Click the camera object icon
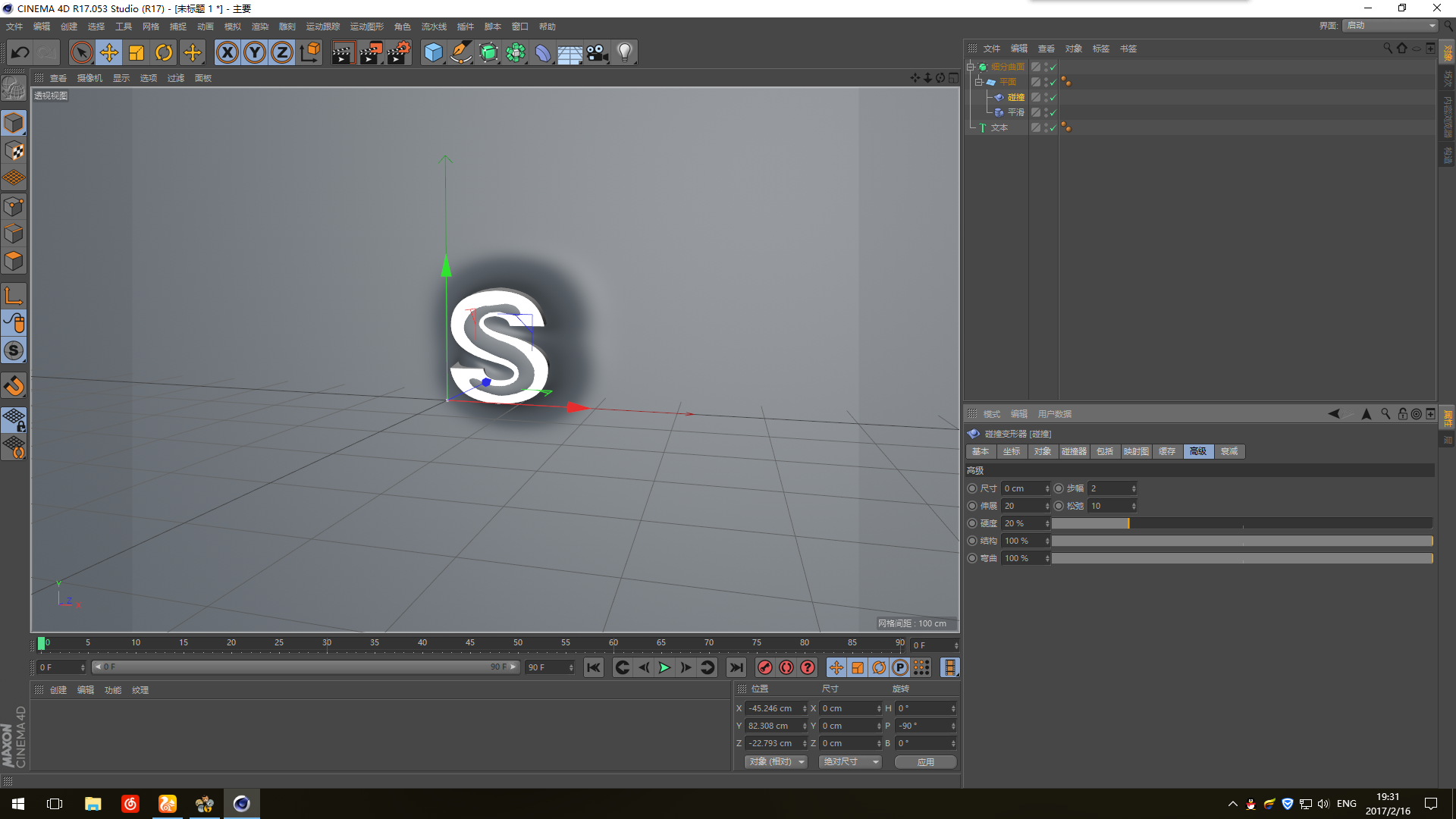 597,52
